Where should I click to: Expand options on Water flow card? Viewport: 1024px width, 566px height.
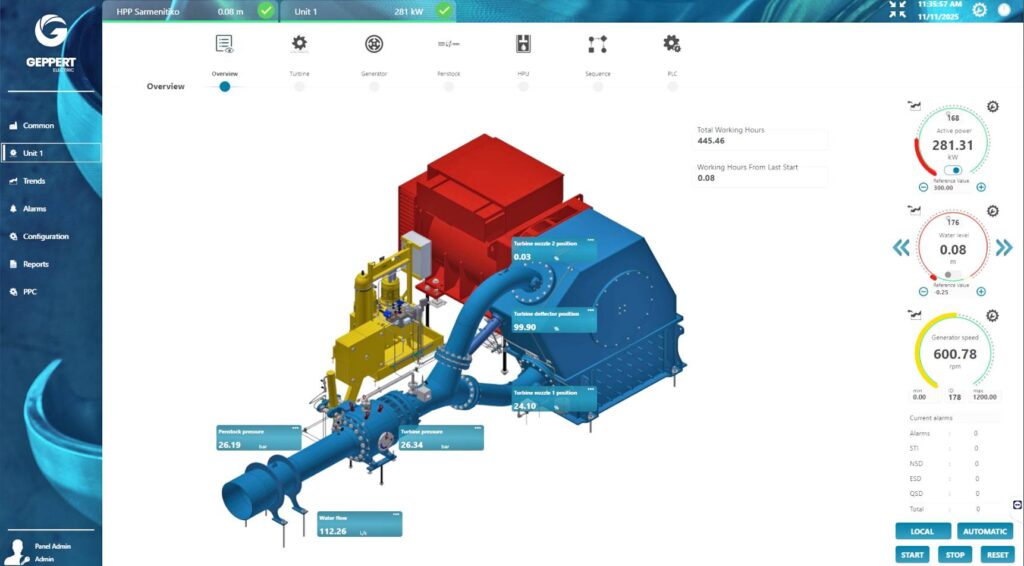pos(396,514)
